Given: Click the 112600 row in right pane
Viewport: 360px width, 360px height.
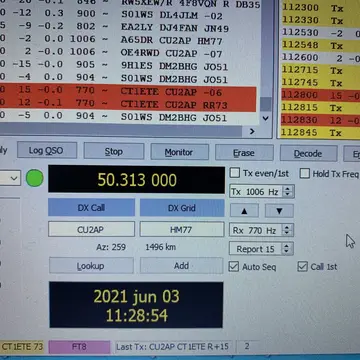Looking at the screenshot, I should (x=320, y=58).
